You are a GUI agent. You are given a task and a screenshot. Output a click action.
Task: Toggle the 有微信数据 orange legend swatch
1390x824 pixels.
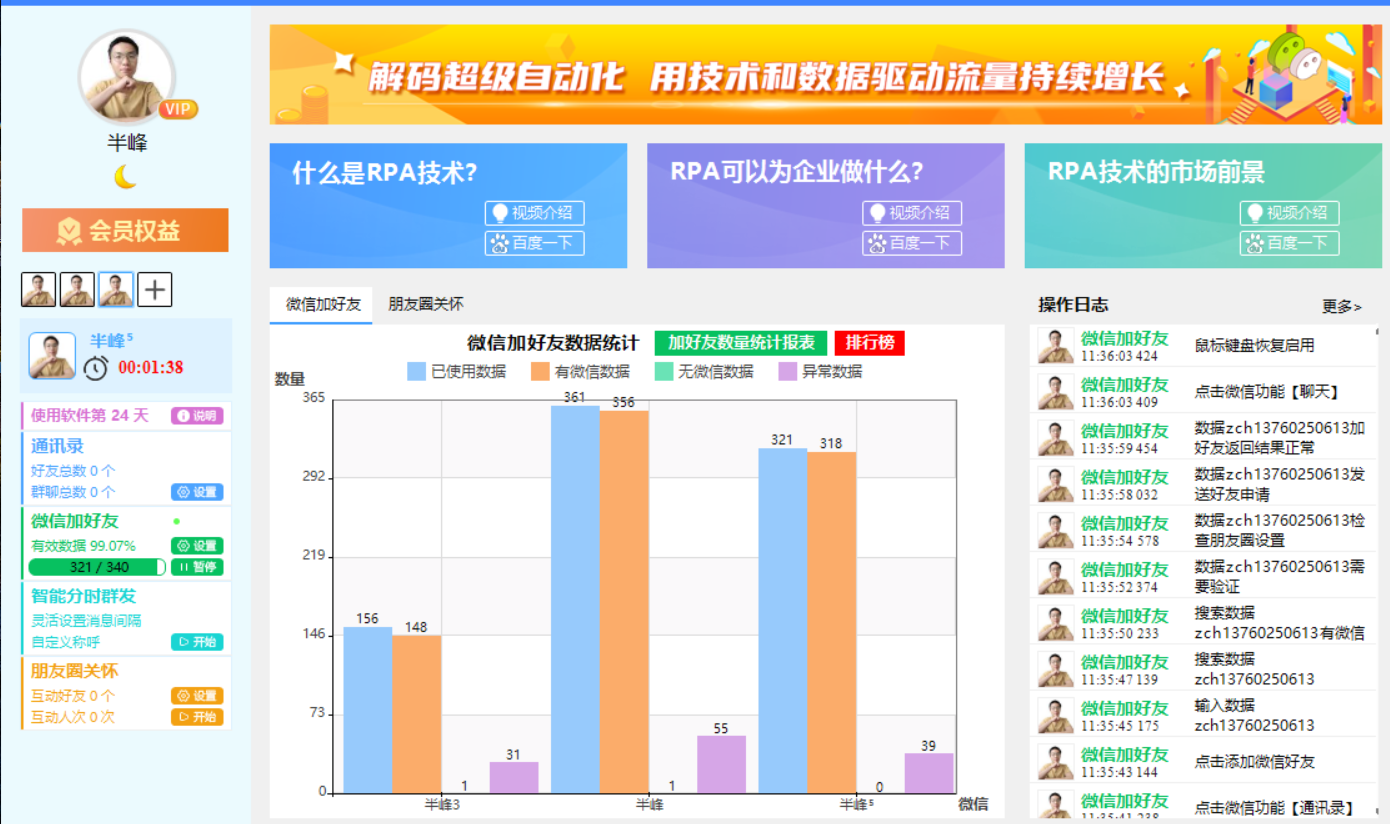pos(541,372)
